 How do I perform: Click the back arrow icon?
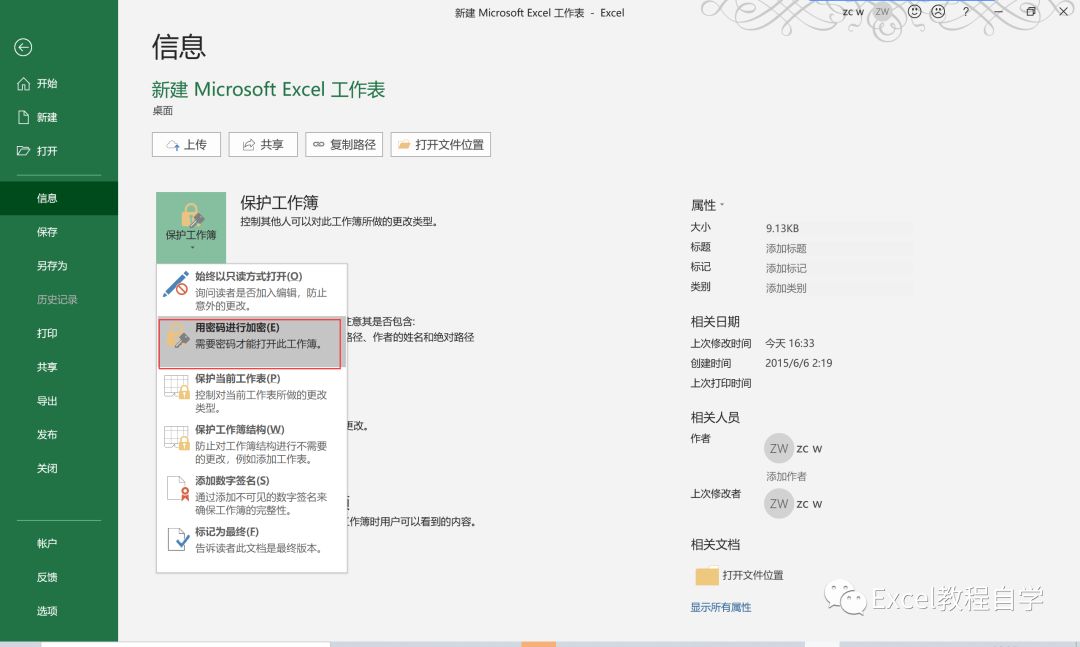[23, 47]
